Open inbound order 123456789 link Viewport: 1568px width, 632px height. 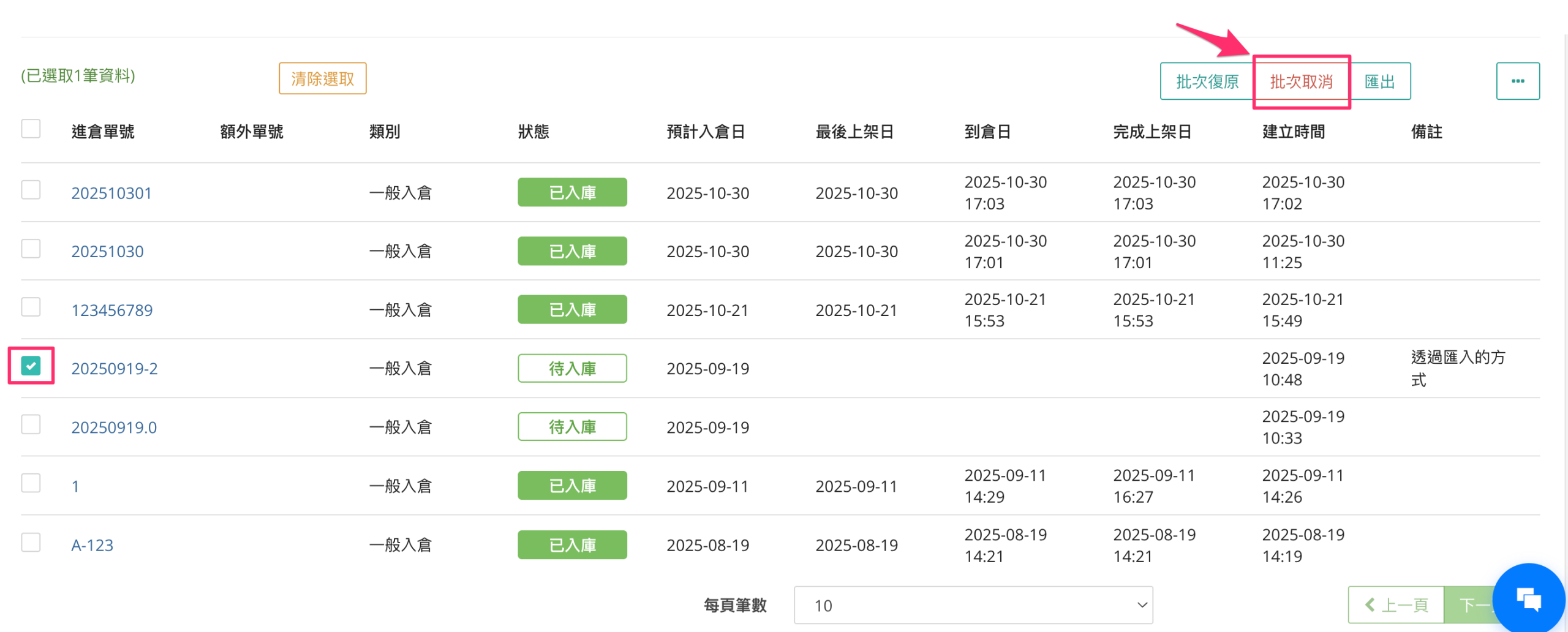tap(112, 310)
